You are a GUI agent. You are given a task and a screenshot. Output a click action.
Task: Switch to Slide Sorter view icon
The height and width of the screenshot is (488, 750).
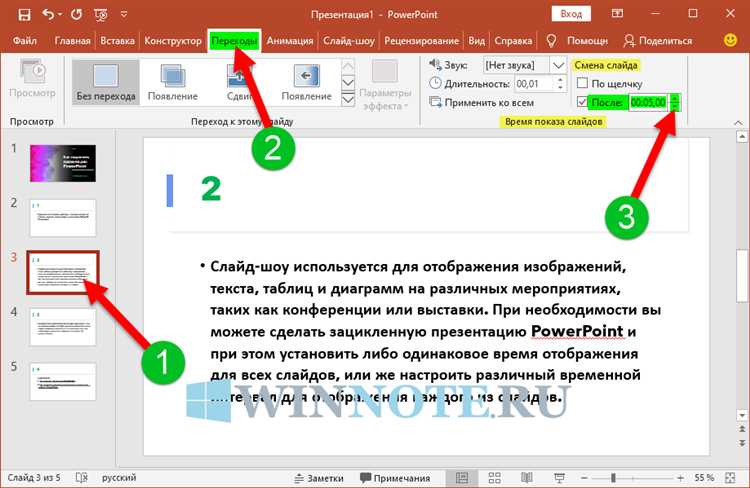pyautogui.click(x=495, y=477)
